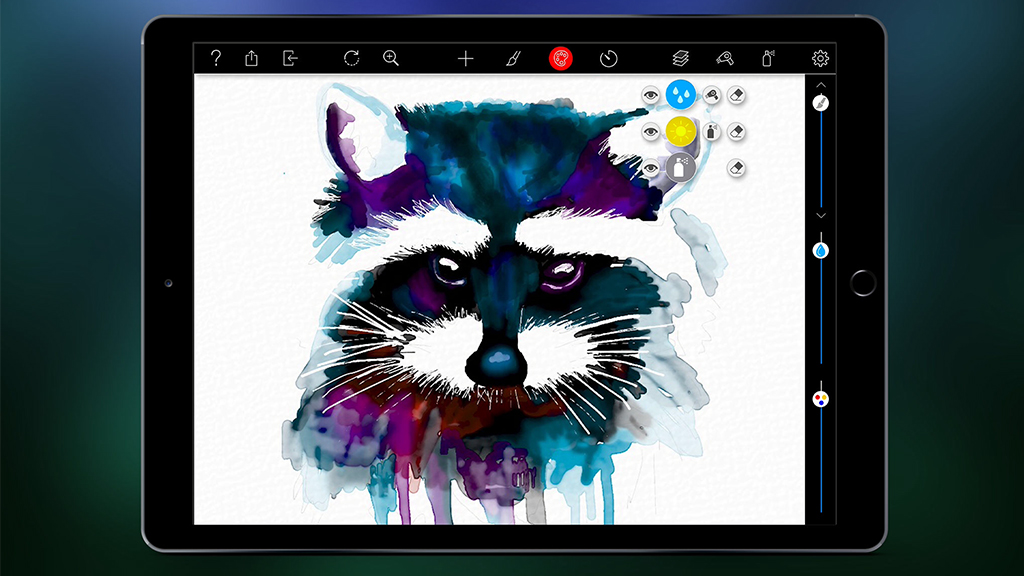This screenshot has width=1024, height=576.
Task: Erase the top layer with its eraser button
Action: click(x=736, y=95)
